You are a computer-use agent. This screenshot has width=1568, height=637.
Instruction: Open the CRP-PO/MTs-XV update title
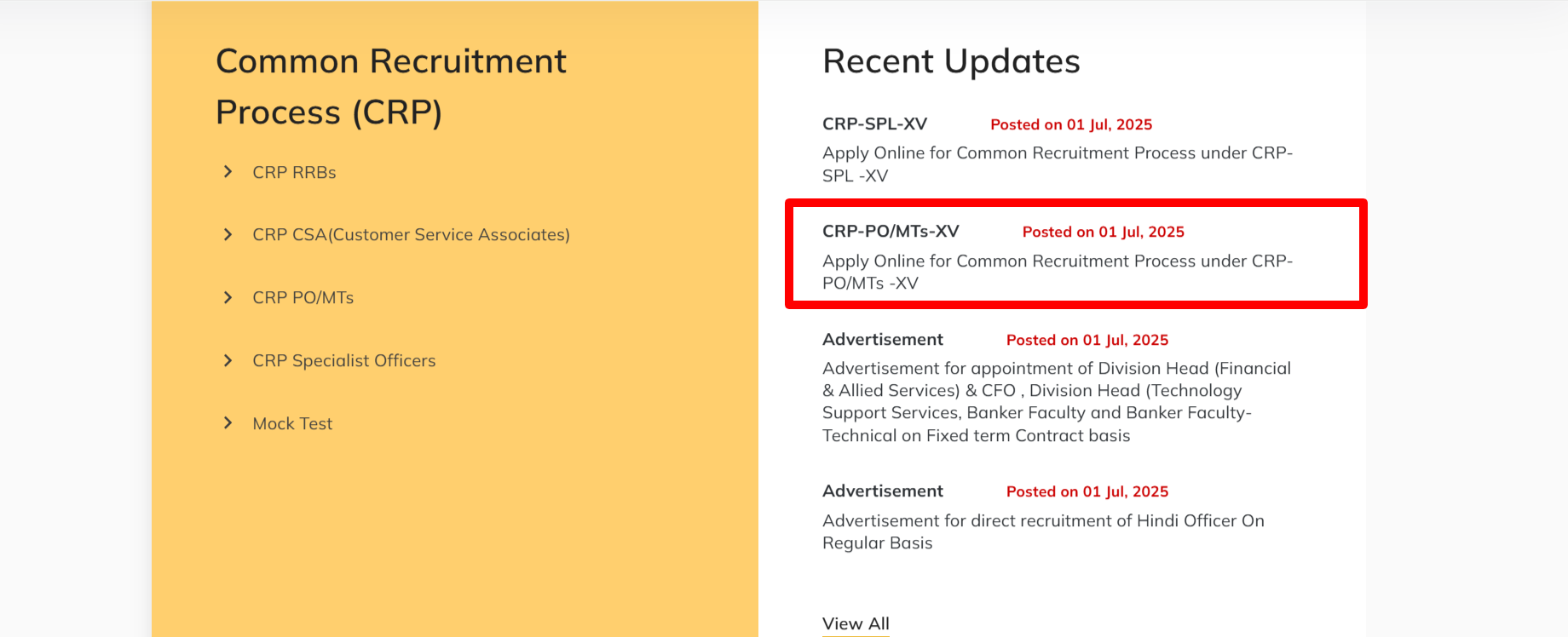(x=891, y=232)
